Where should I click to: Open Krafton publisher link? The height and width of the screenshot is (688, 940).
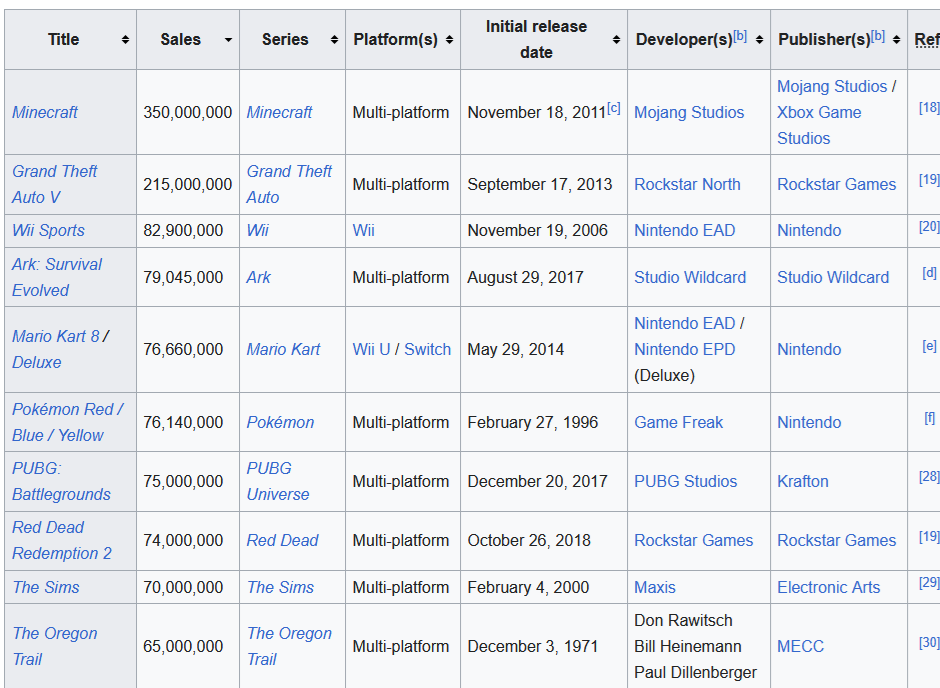tap(803, 481)
